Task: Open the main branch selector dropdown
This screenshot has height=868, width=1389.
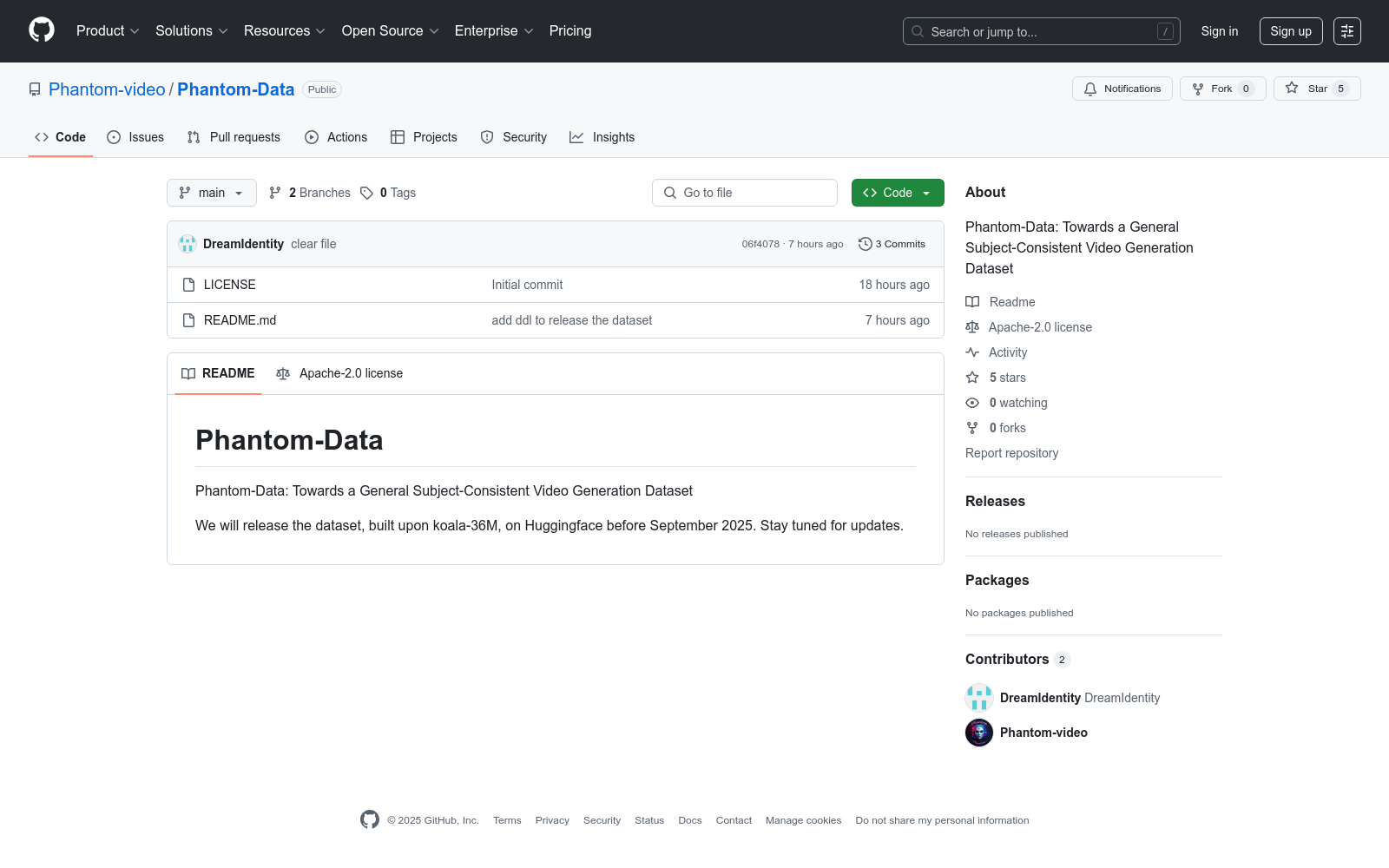Action: pyautogui.click(x=212, y=193)
